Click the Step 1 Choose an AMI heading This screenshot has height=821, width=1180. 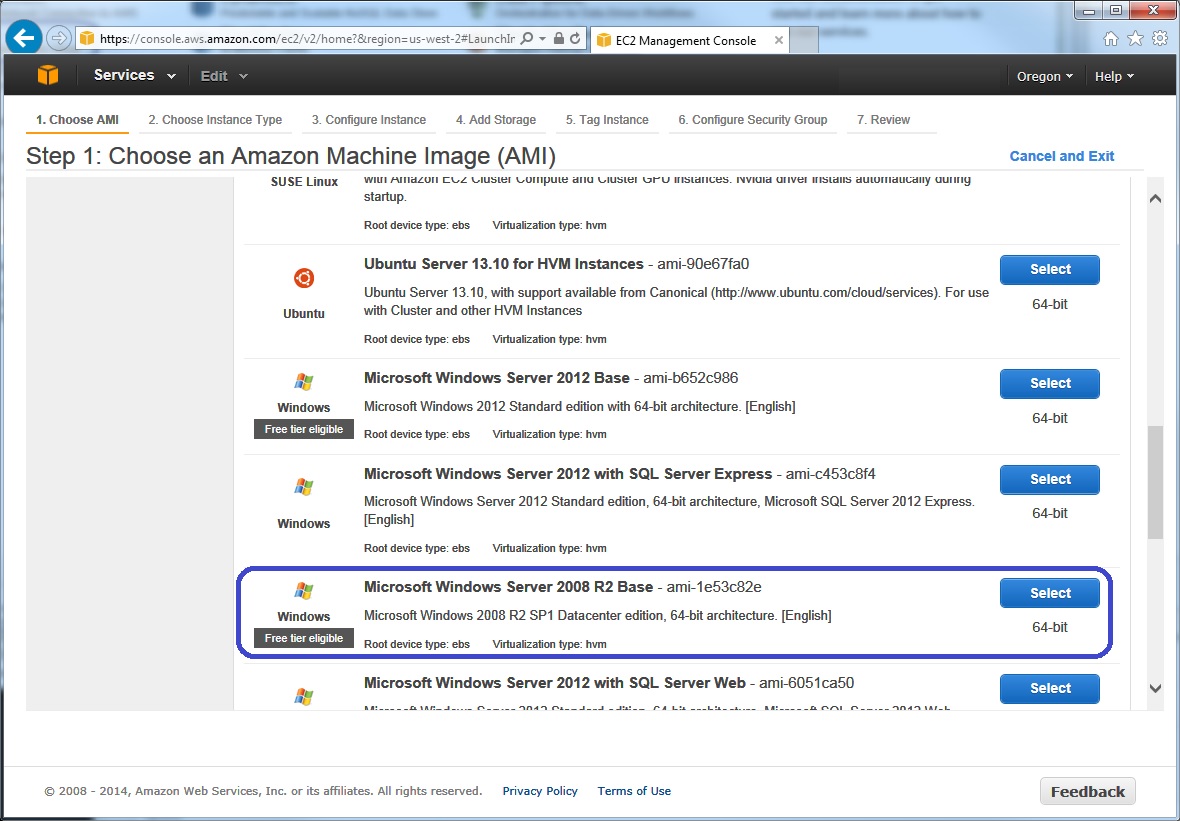coord(290,157)
